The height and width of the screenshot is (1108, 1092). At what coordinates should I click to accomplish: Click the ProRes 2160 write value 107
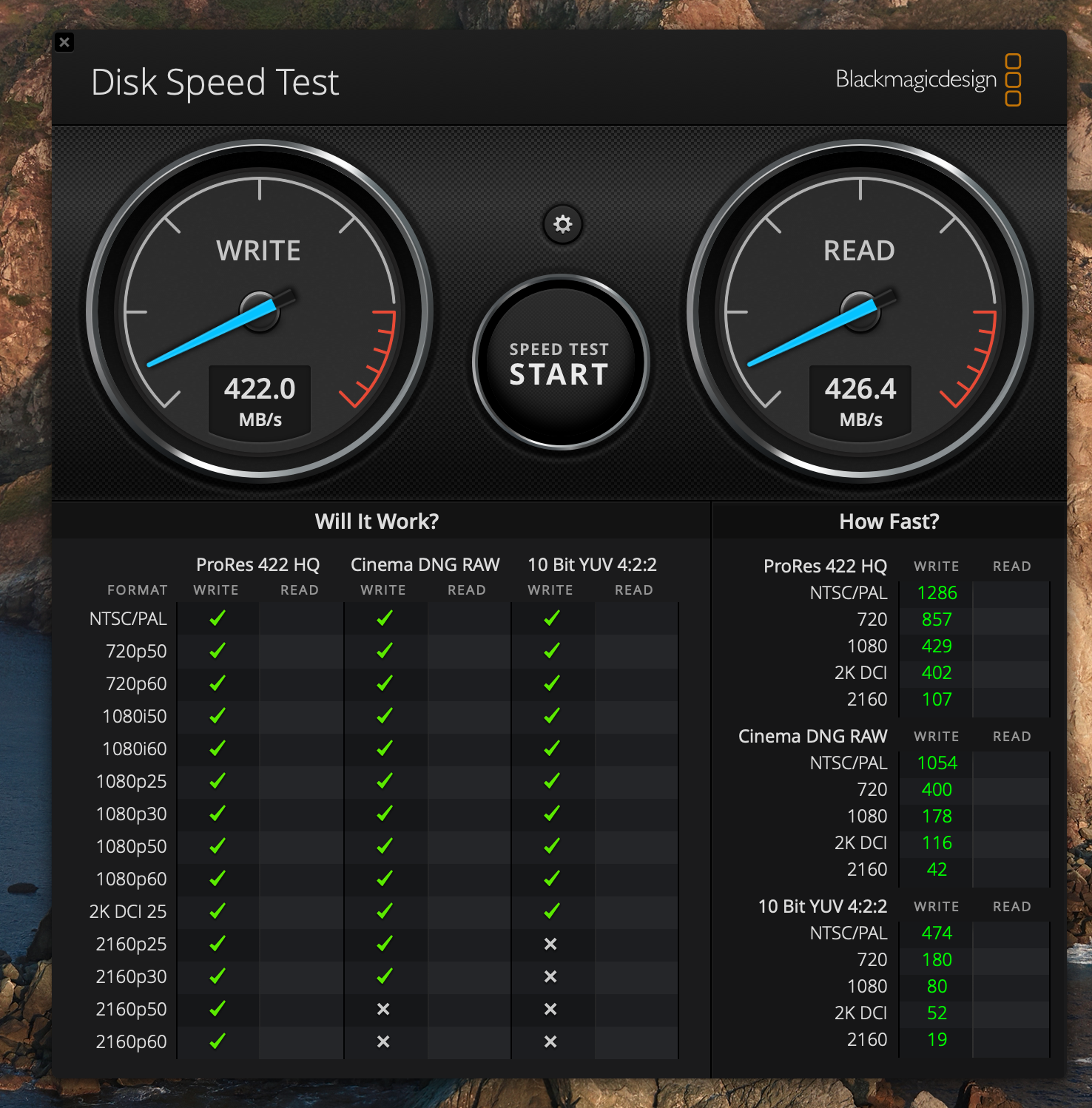937,700
